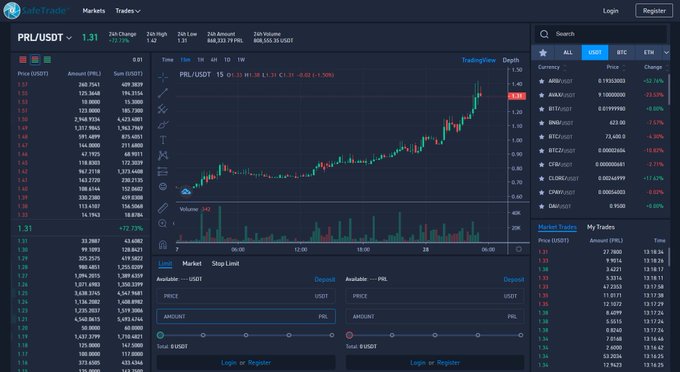Favorite the CFB/USDT pair star
The image size is (680, 372).
(541, 164)
